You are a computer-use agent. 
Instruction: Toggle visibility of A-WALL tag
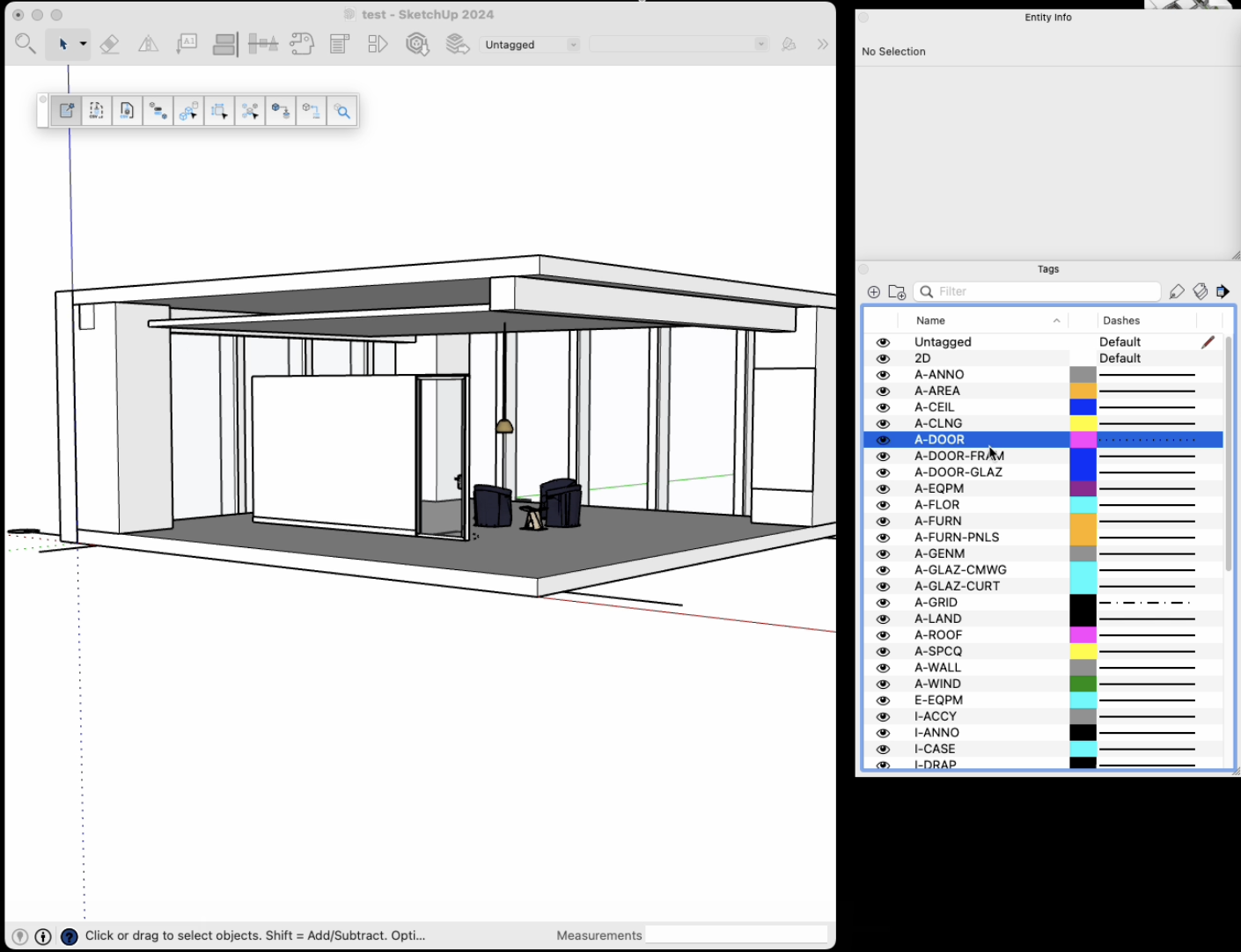pos(883,668)
